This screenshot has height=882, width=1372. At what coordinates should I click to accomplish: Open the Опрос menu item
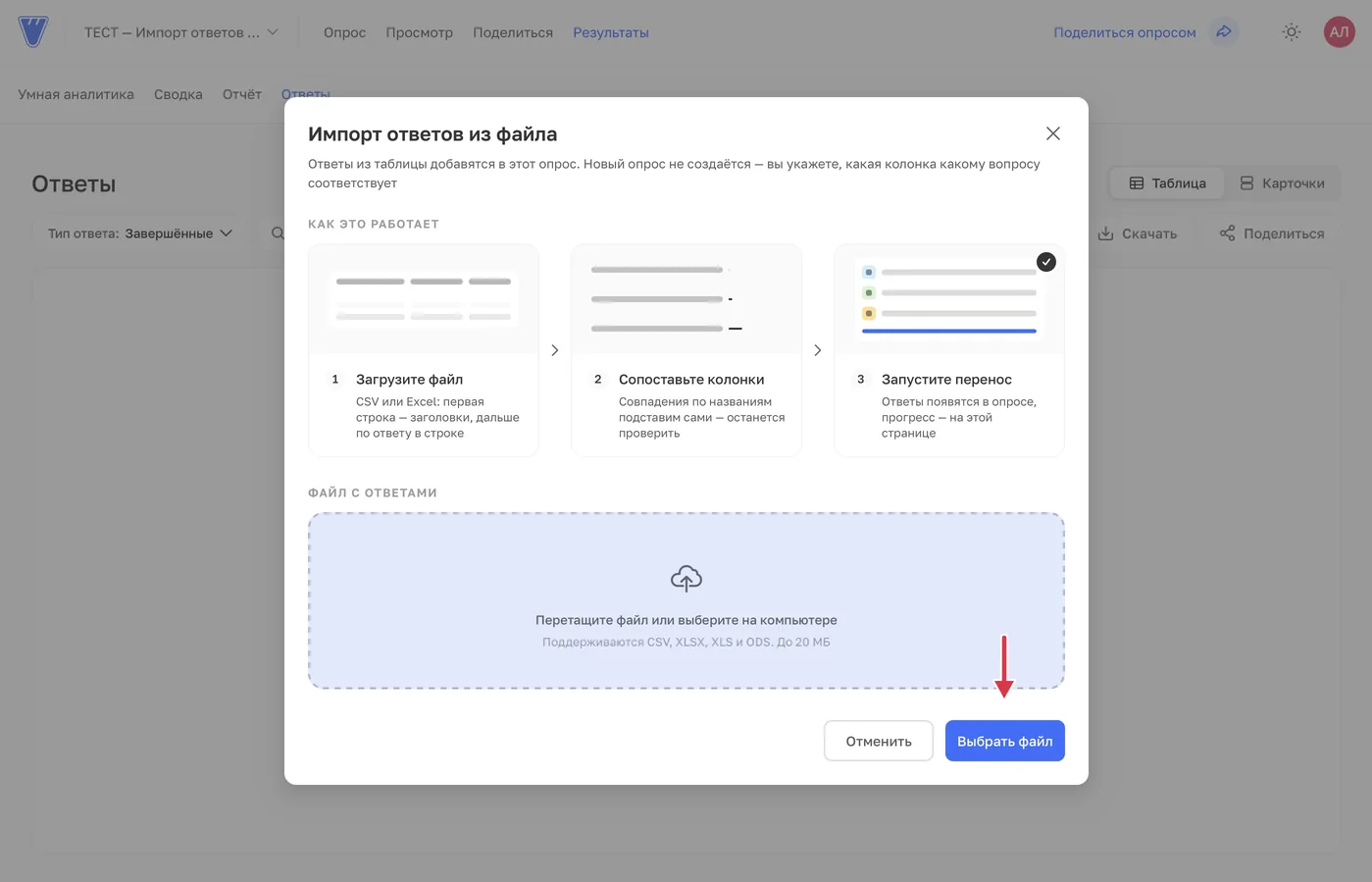[344, 32]
